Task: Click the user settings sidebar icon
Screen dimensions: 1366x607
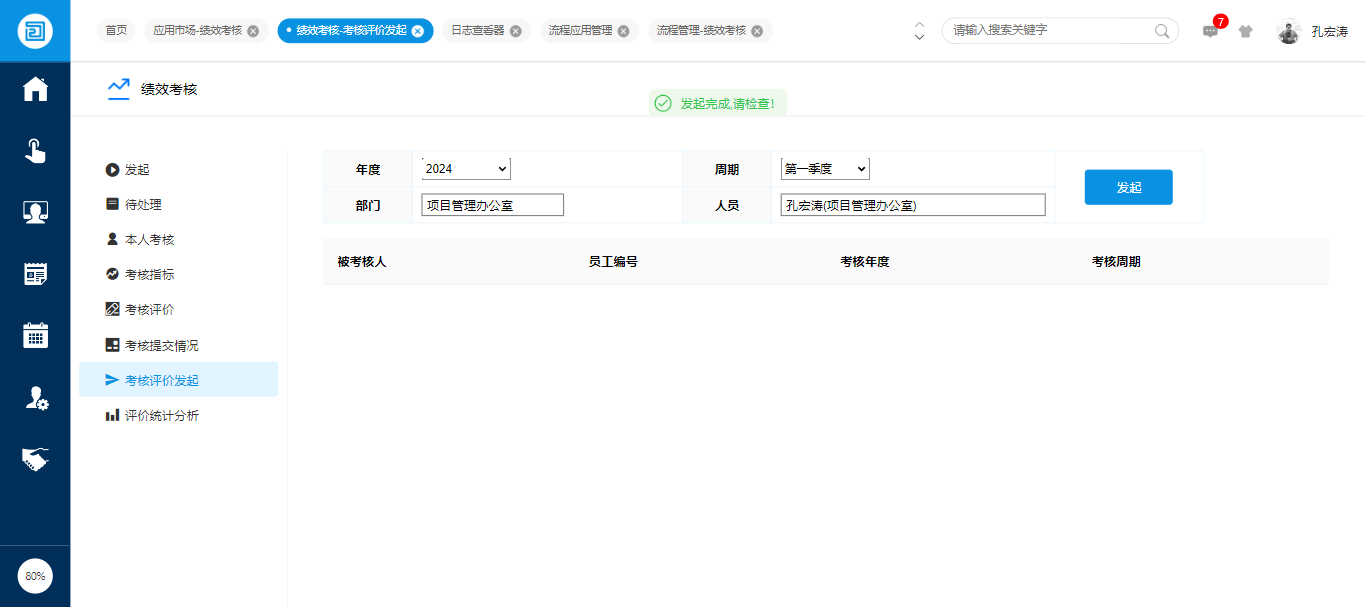Action: [35, 398]
